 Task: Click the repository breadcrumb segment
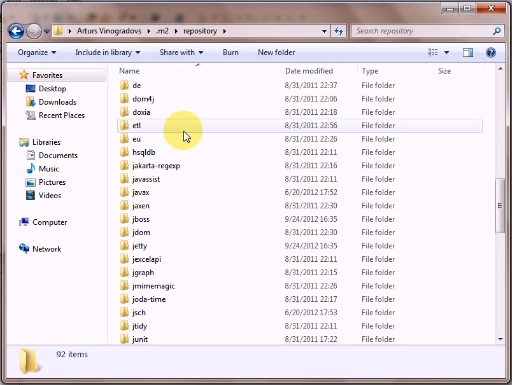200,31
